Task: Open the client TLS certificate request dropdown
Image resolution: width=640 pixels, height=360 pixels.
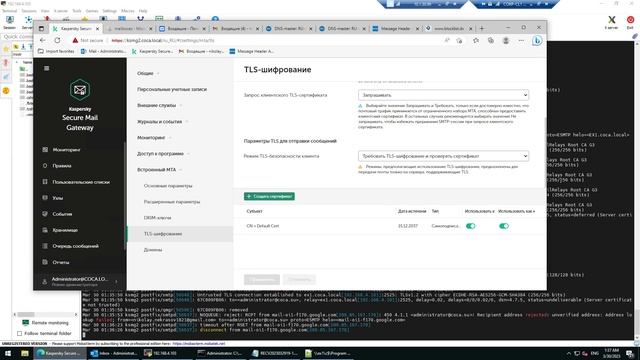Action: tap(443, 95)
